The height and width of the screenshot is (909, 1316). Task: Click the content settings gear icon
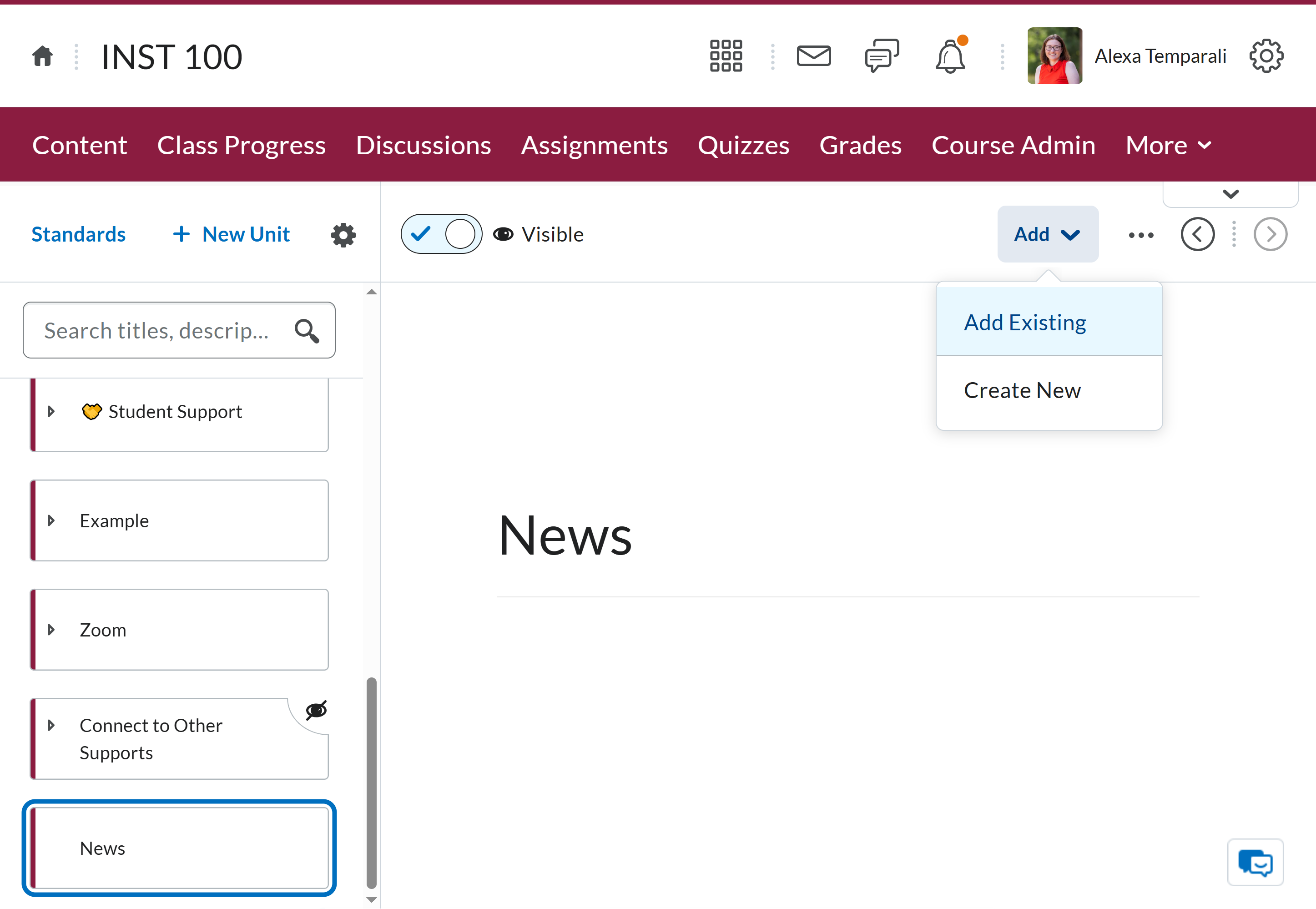[x=343, y=235]
